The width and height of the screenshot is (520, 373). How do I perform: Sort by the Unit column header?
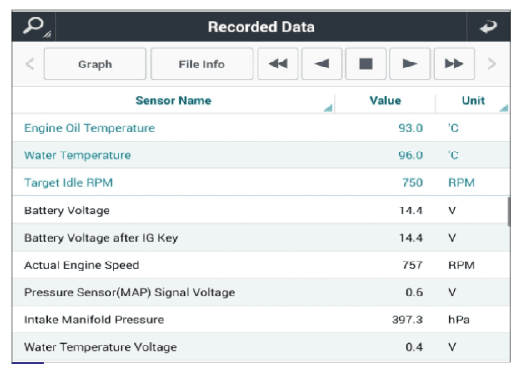[x=473, y=100]
